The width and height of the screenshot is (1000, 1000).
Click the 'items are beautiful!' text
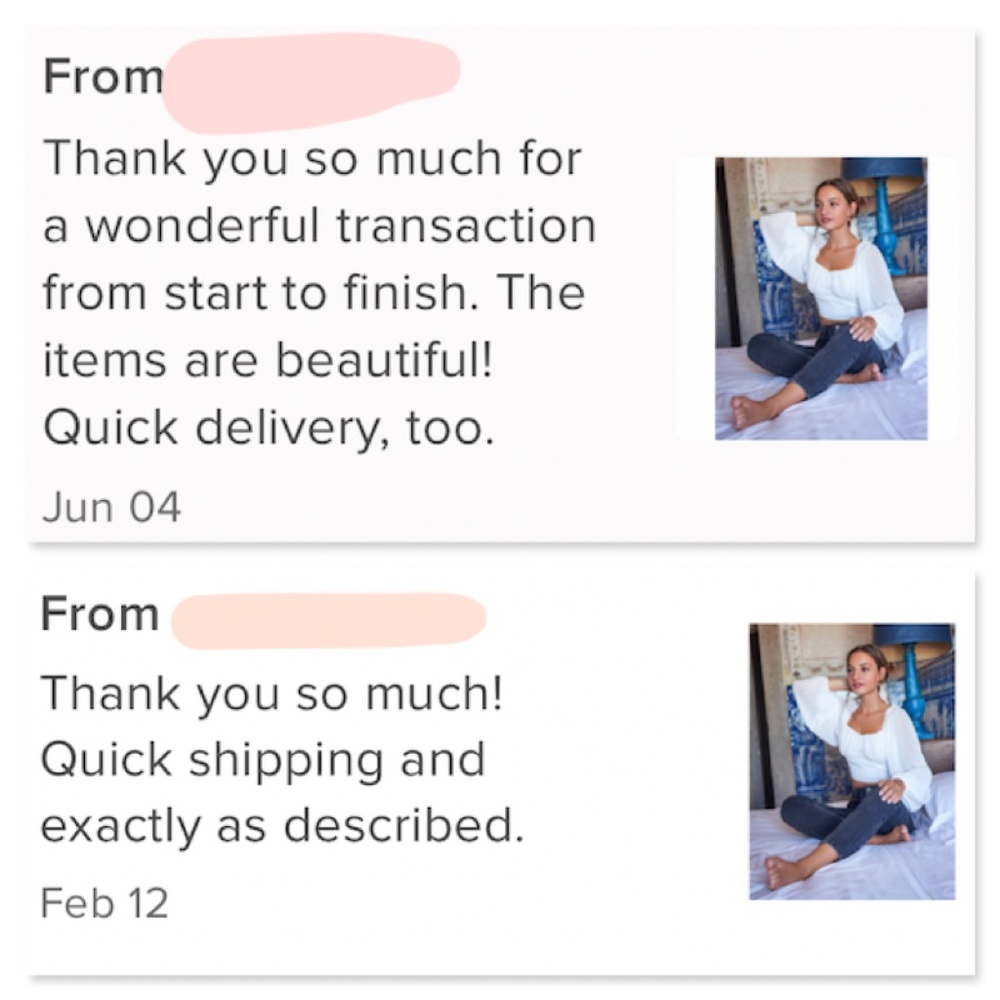268,360
